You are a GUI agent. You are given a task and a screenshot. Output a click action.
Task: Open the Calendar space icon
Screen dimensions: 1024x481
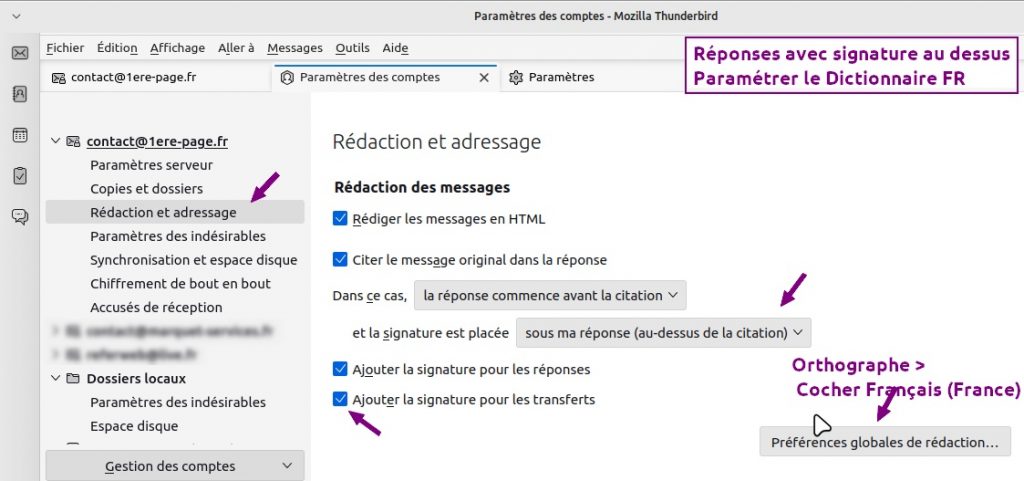click(20, 135)
